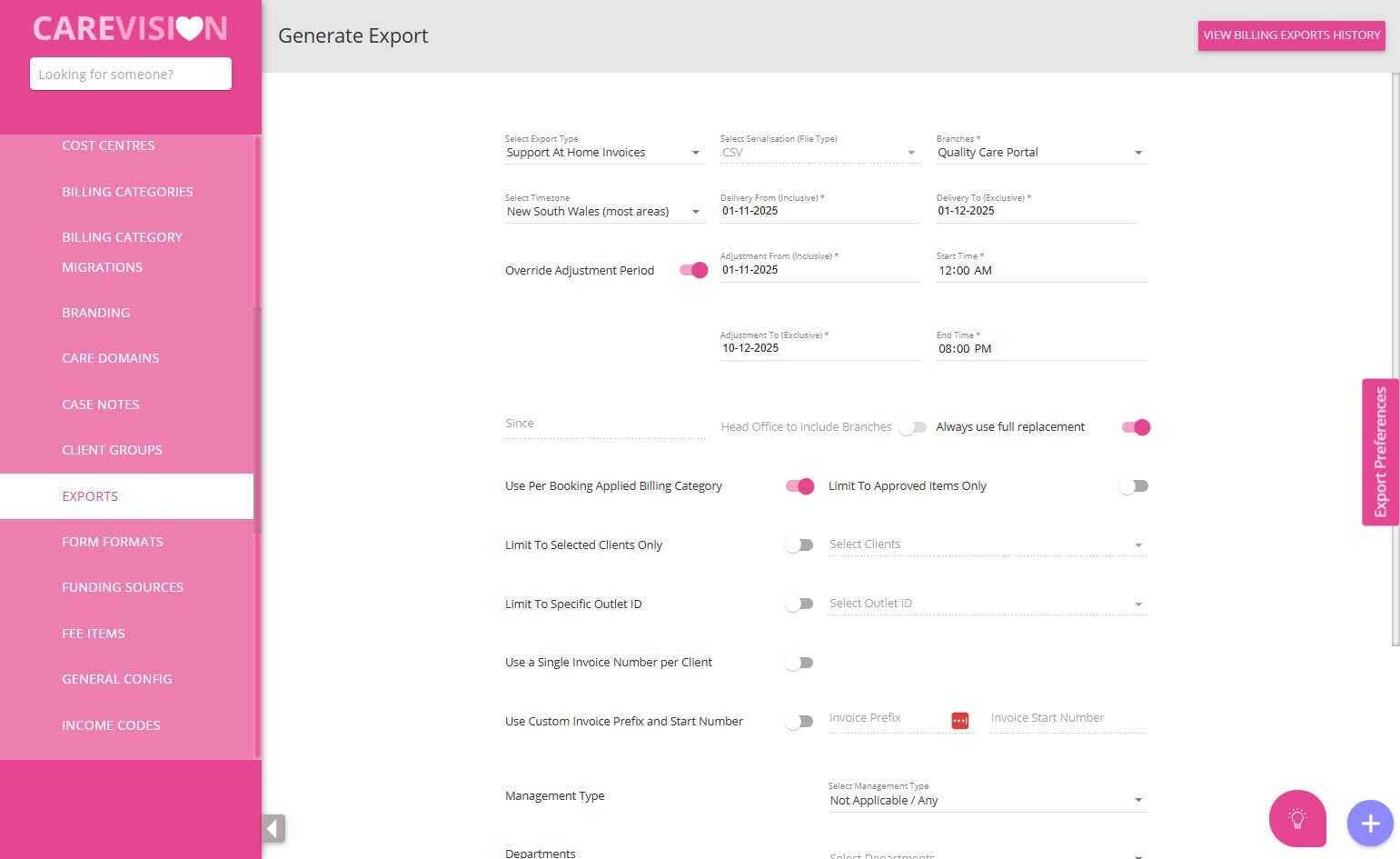Click the Delivery From date field
1400x859 pixels.
(819, 211)
